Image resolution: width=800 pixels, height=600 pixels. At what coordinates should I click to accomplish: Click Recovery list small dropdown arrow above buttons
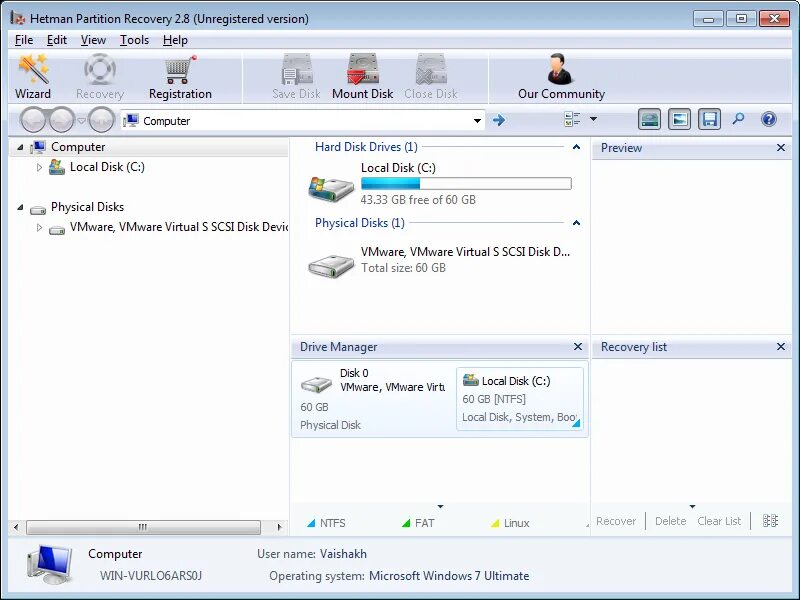(x=692, y=507)
